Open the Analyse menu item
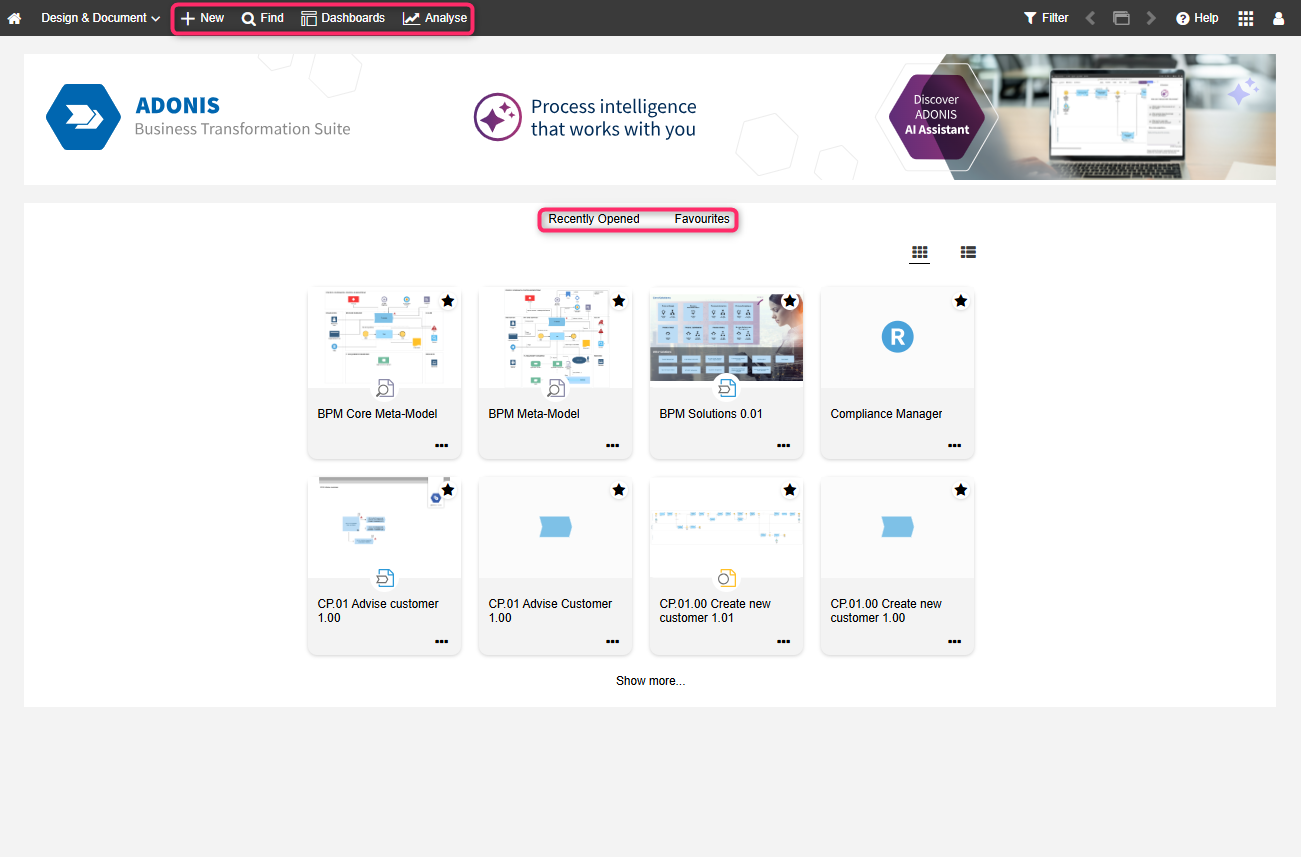Image resolution: width=1302 pixels, height=858 pixels. tap(435, 18)
